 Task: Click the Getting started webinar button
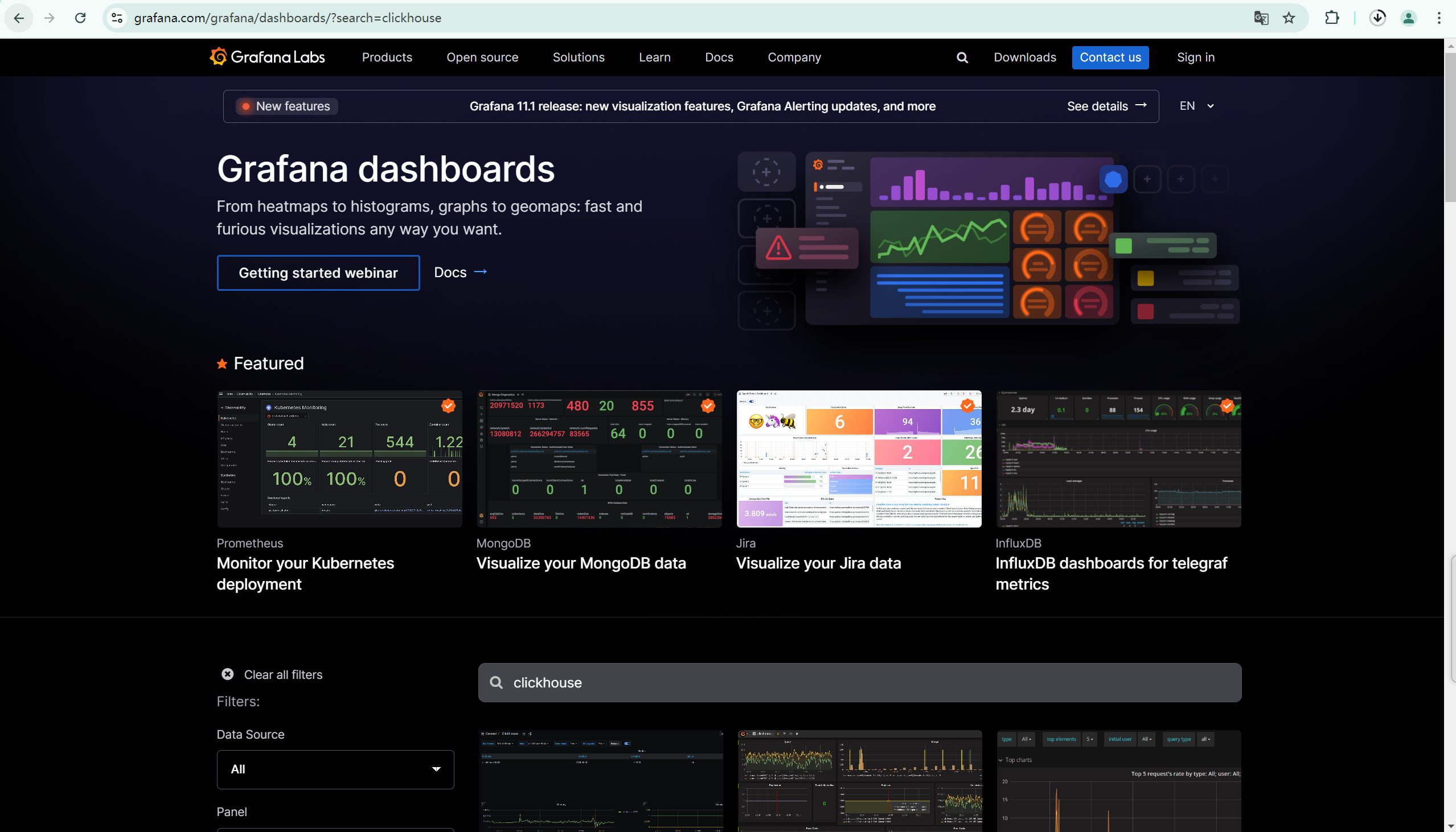coord(318,273)
